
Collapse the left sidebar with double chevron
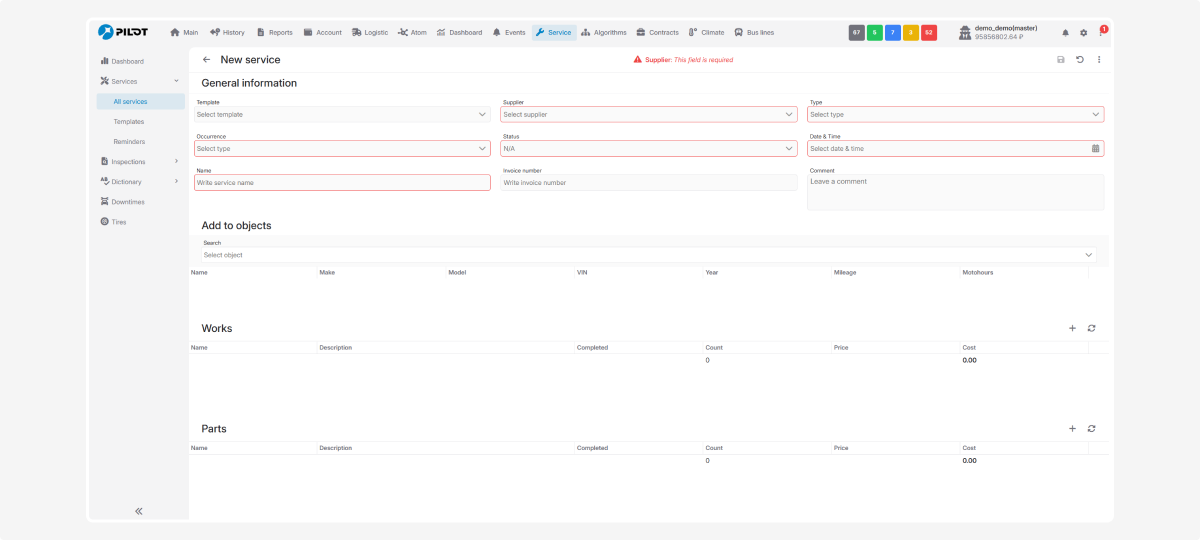coord(138,511)
